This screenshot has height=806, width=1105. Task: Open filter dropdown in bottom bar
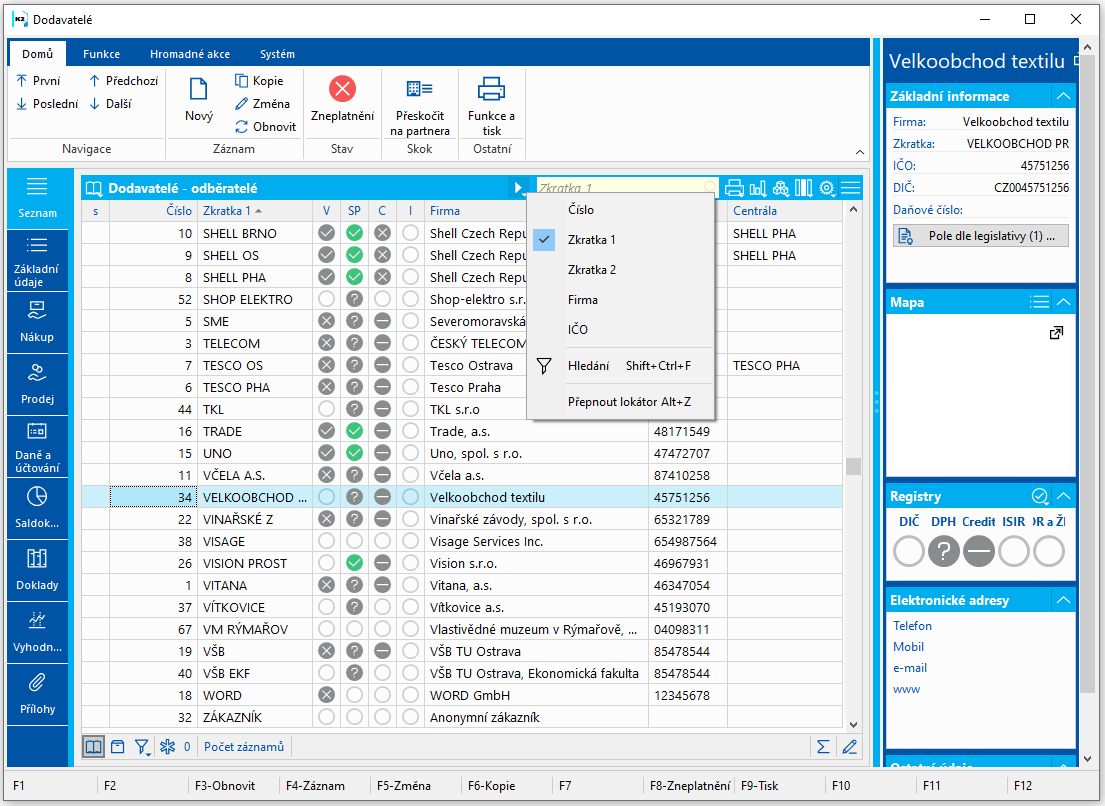pos(143,746)
